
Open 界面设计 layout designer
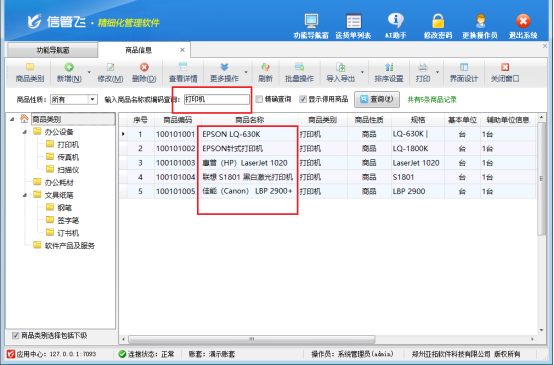coord(464,73)
